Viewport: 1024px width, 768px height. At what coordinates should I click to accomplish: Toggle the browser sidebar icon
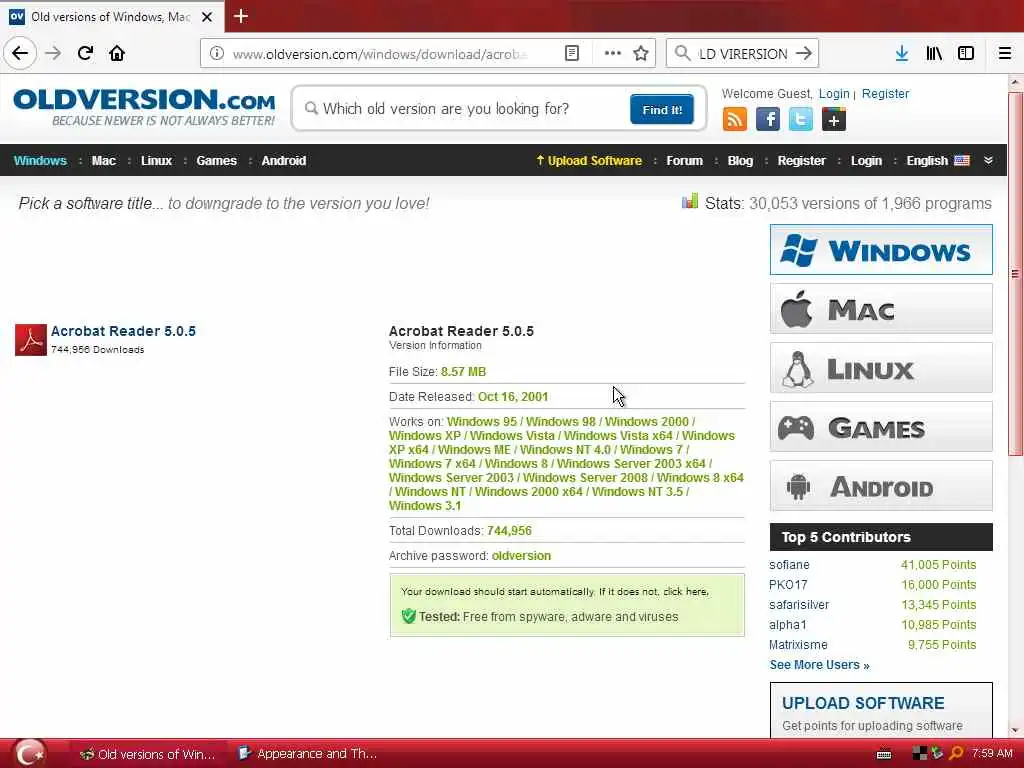(966, 54)
